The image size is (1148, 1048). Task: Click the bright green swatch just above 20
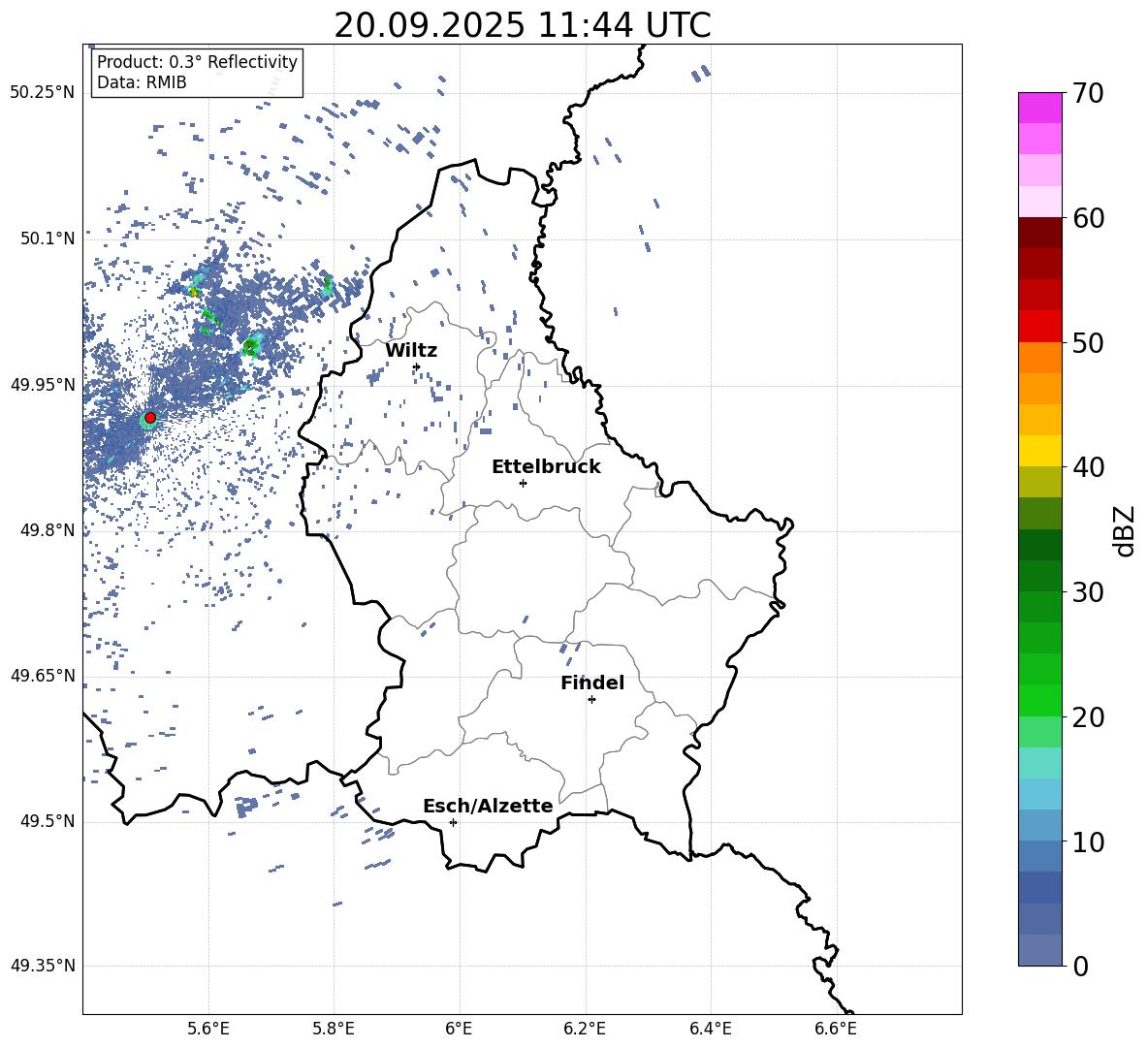pyautogui.click(x=1040, y=700)
